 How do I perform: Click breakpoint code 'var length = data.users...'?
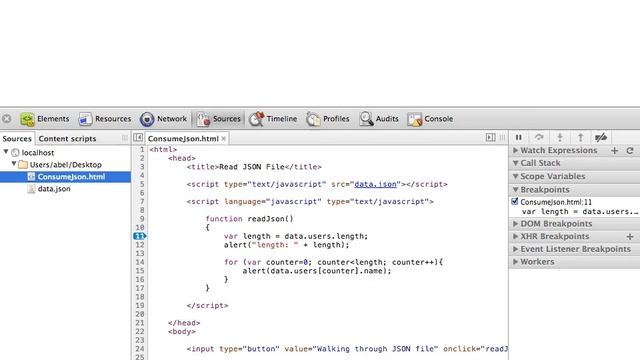[580, 211]
